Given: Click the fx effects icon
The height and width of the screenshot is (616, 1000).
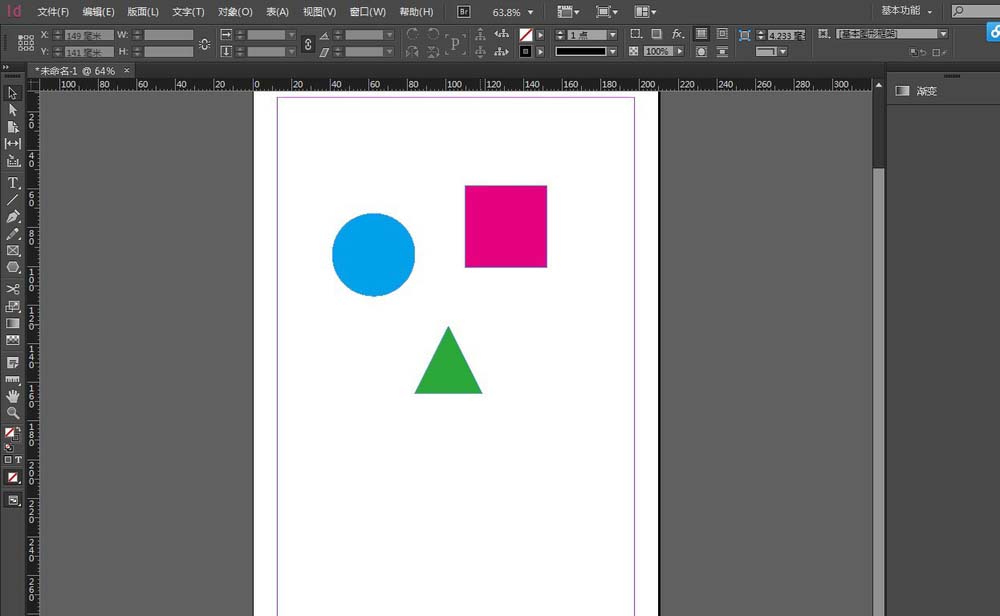Looking at the screenshot, I should (x=678, y=34).
